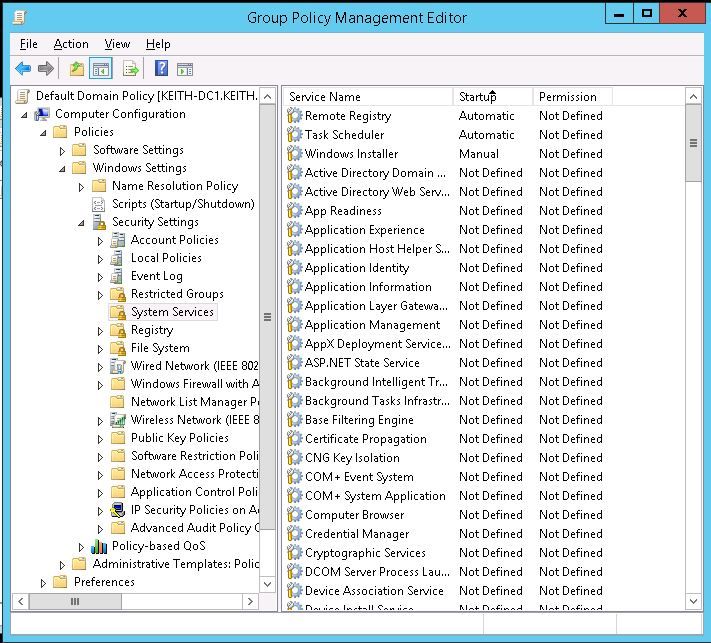
Task: Select Registry in the tree
Action: [151, 330]
